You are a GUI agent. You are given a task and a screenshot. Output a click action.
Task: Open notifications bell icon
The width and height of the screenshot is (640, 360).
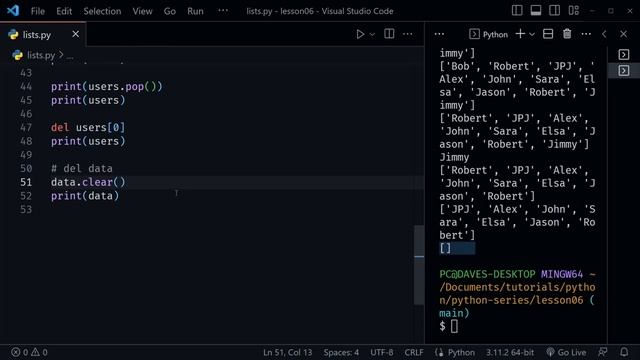click(x=624, y=352)
